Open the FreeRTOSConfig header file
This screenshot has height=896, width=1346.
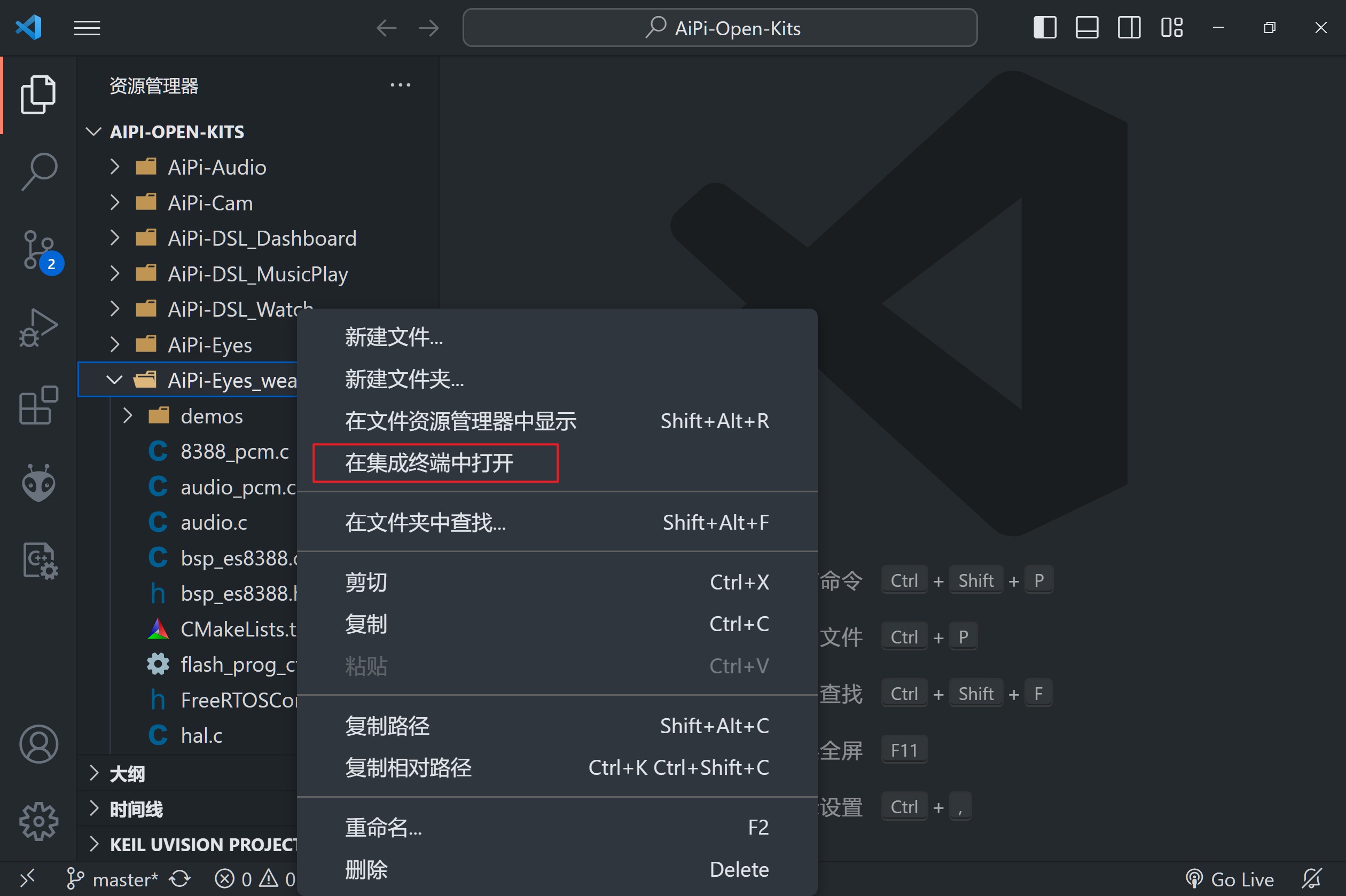(x=187, y=700)
